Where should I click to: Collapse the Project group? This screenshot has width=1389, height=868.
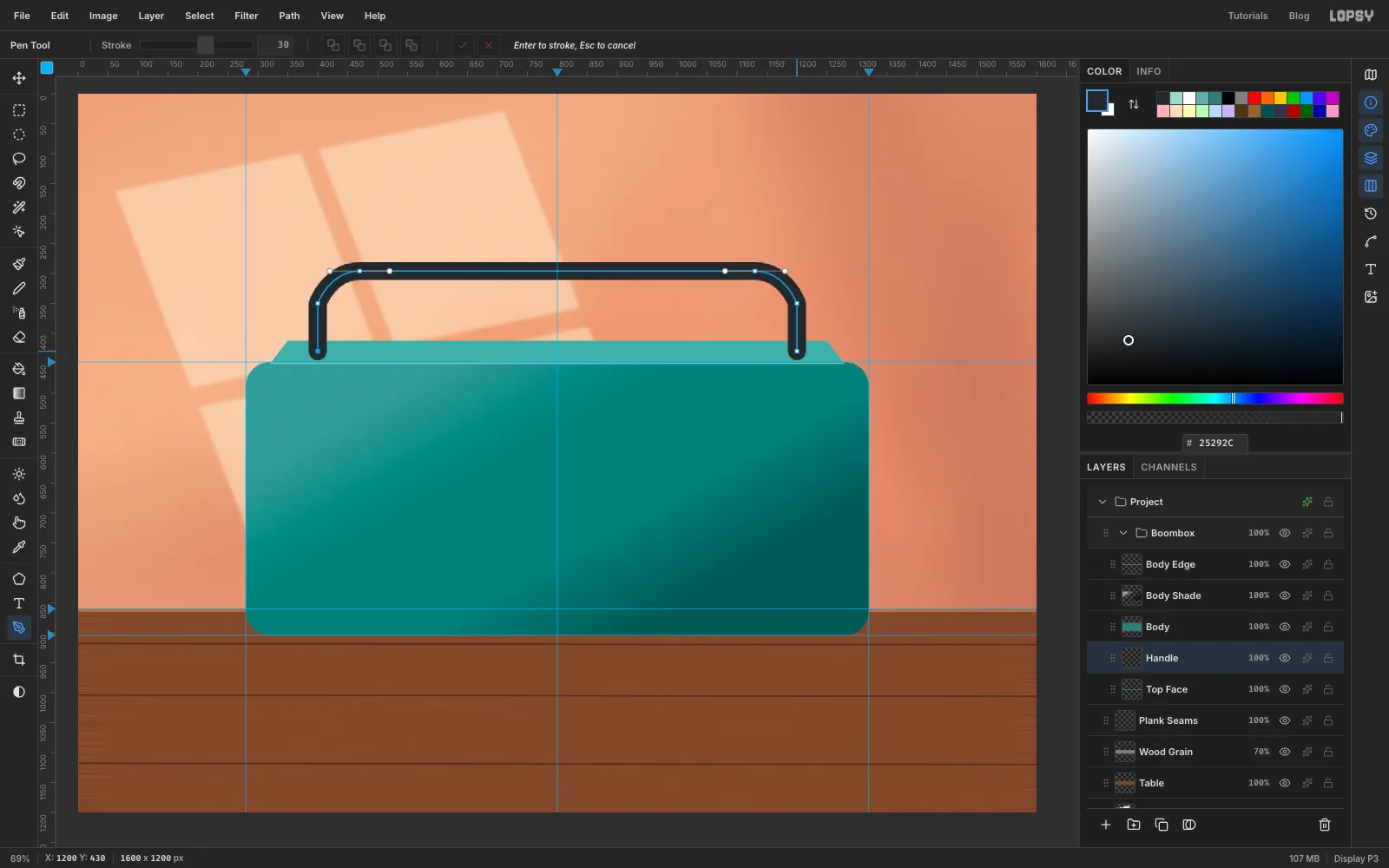coord(1103,502)
